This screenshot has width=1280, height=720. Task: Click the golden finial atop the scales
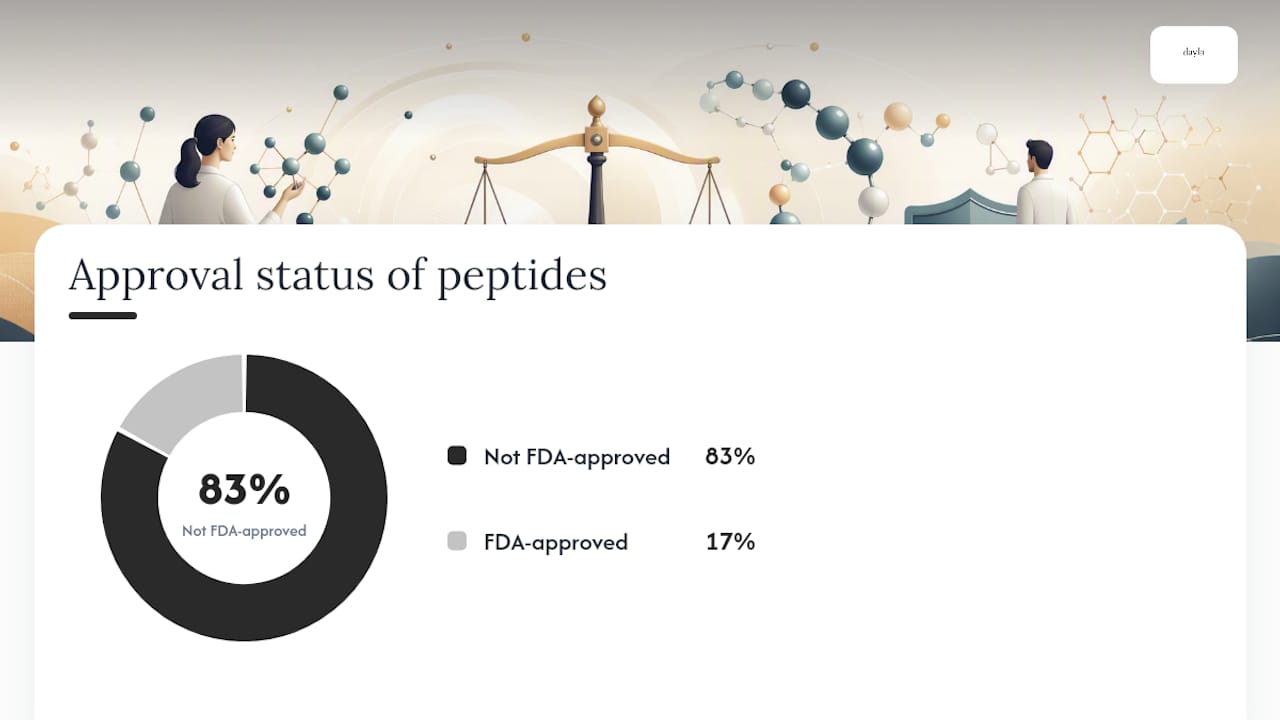(597, 107)
